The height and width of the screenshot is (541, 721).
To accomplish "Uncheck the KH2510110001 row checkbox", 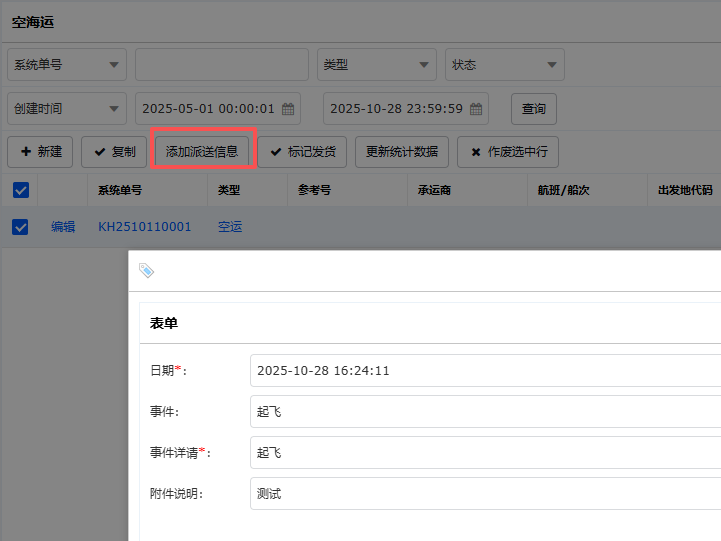I will pos(20,227).
